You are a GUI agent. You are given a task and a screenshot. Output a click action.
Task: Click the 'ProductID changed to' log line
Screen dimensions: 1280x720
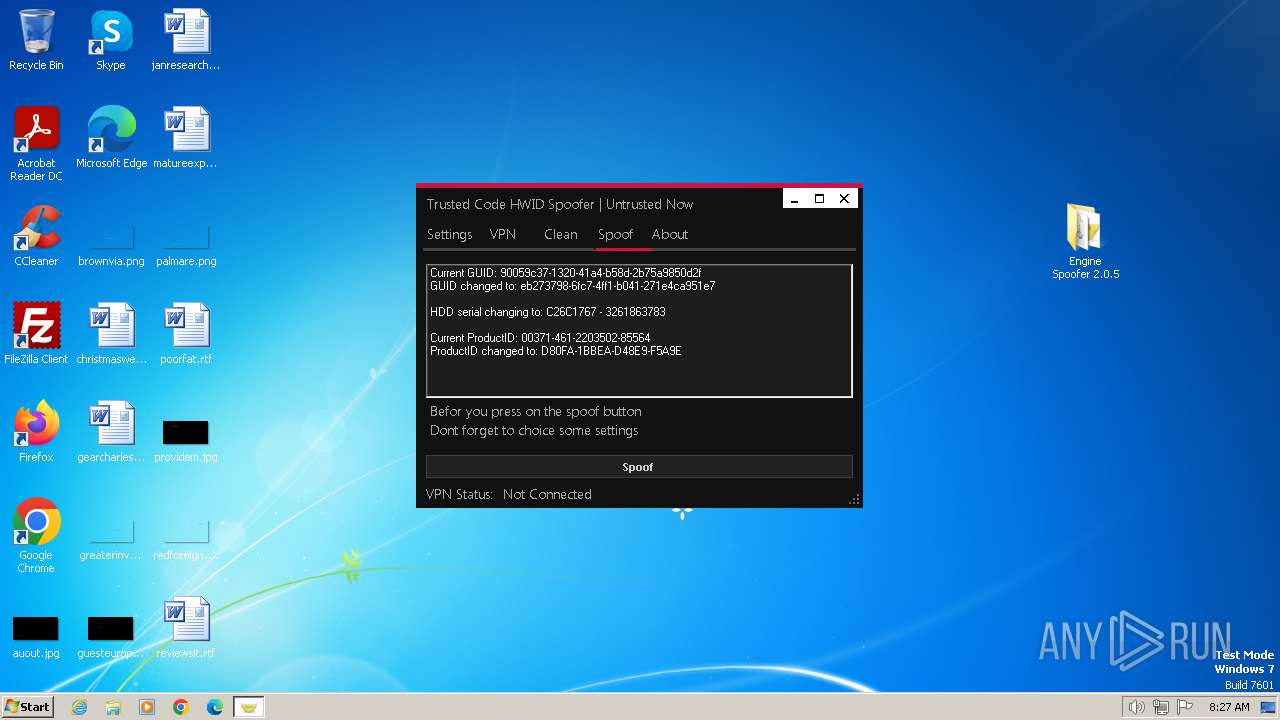[x=556, y=351]
